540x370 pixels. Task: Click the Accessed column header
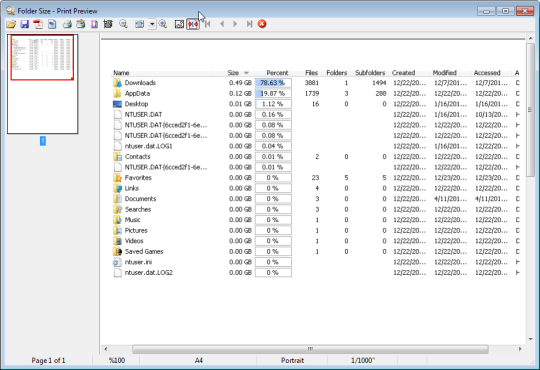click(x=487, y=73)
